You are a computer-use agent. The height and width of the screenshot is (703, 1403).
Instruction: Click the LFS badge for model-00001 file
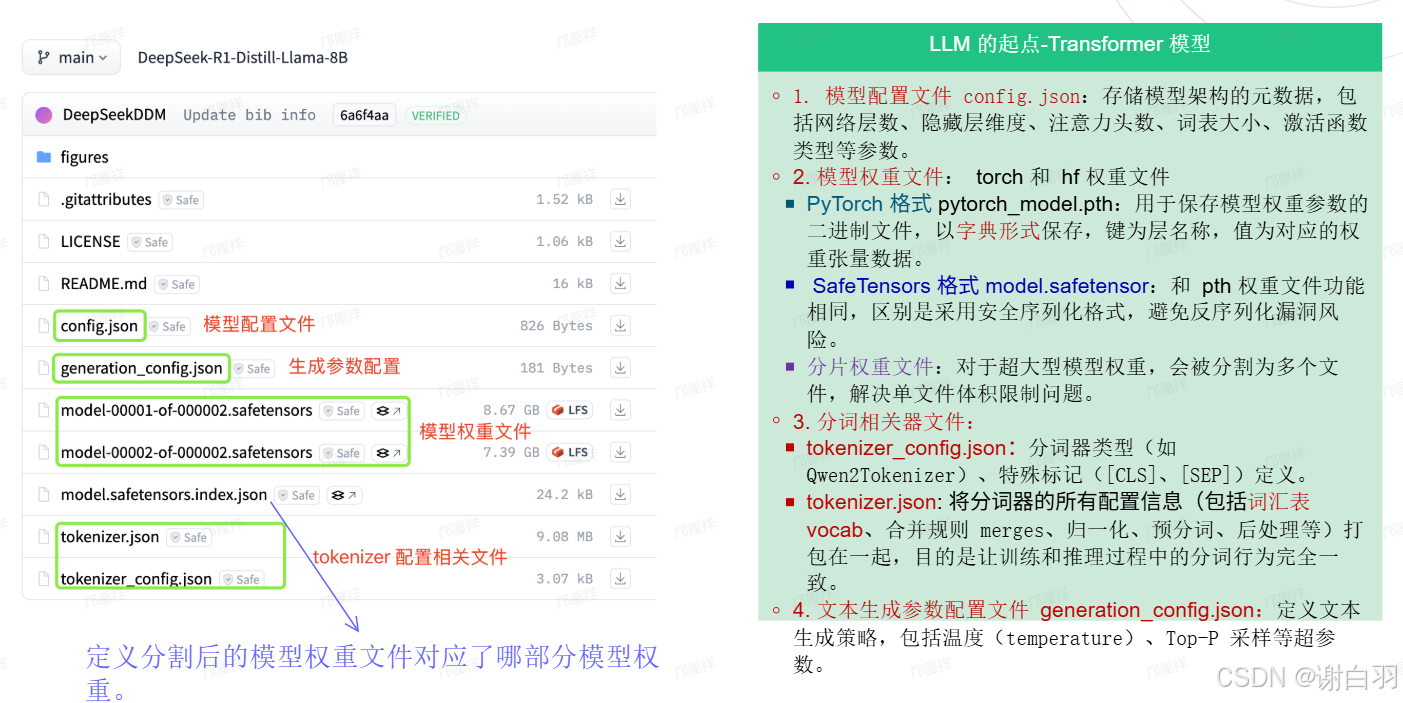tap(571, 410)
